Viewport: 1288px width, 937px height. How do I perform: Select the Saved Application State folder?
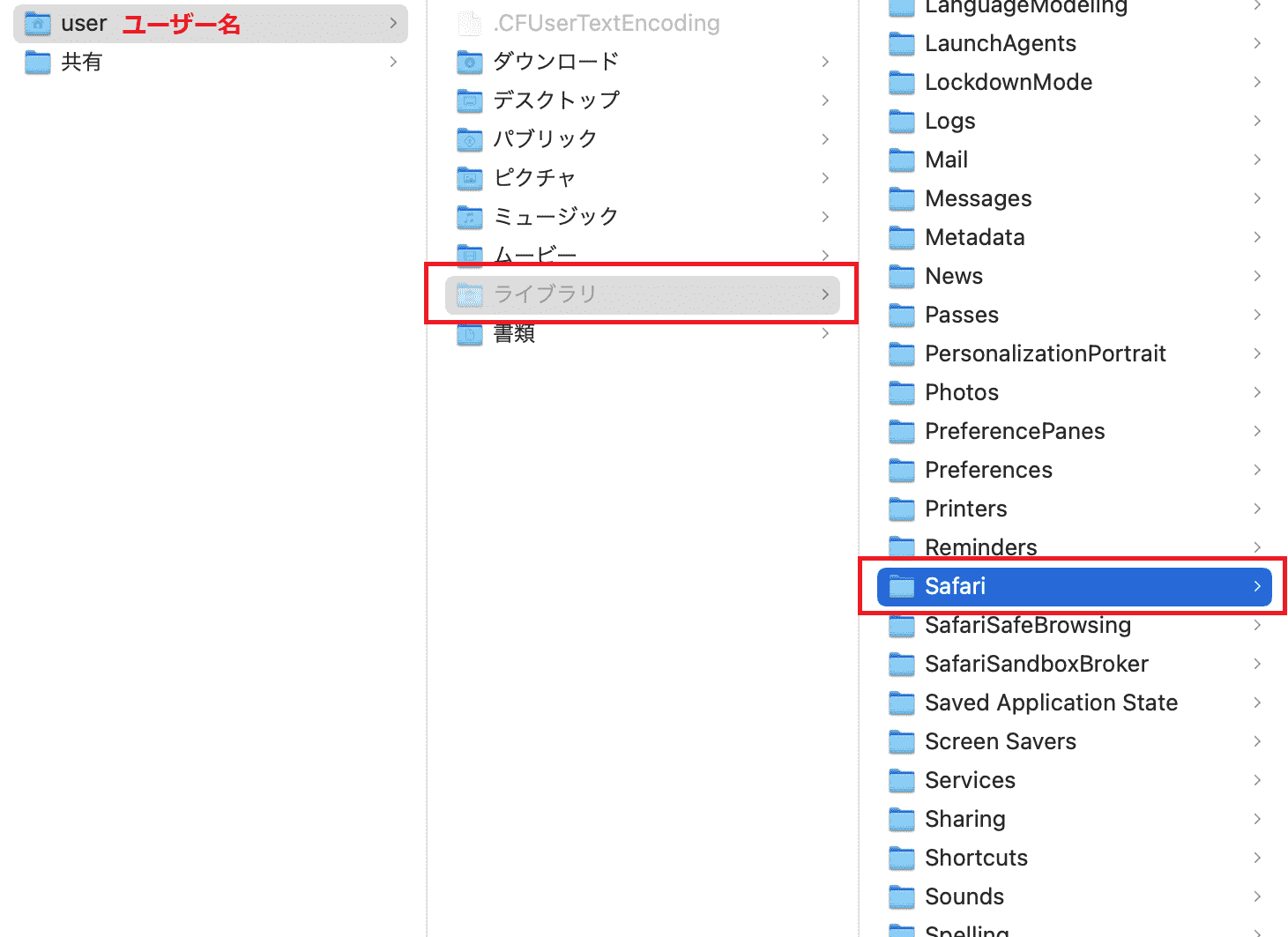pos(1075,703)
